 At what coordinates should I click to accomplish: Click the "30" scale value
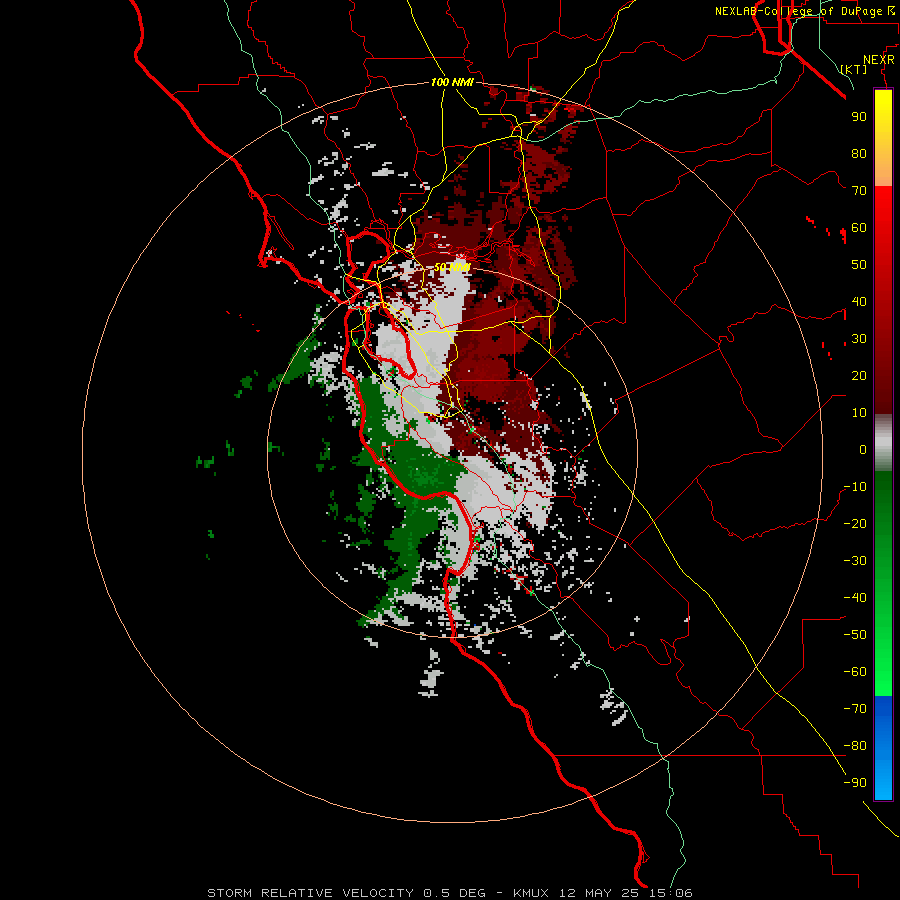pos(859,339)
